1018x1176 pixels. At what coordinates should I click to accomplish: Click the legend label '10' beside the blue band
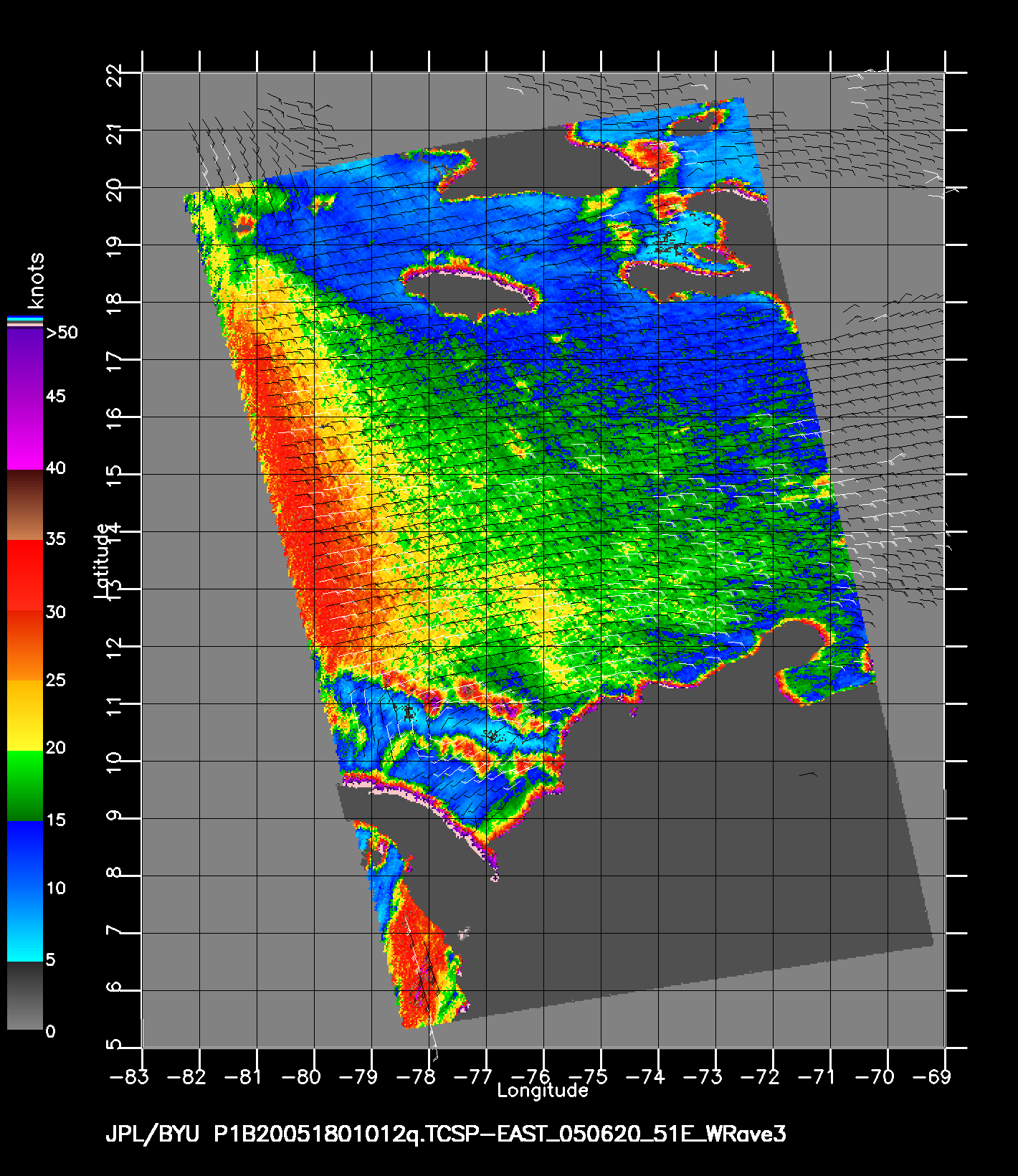pos(56,888)
